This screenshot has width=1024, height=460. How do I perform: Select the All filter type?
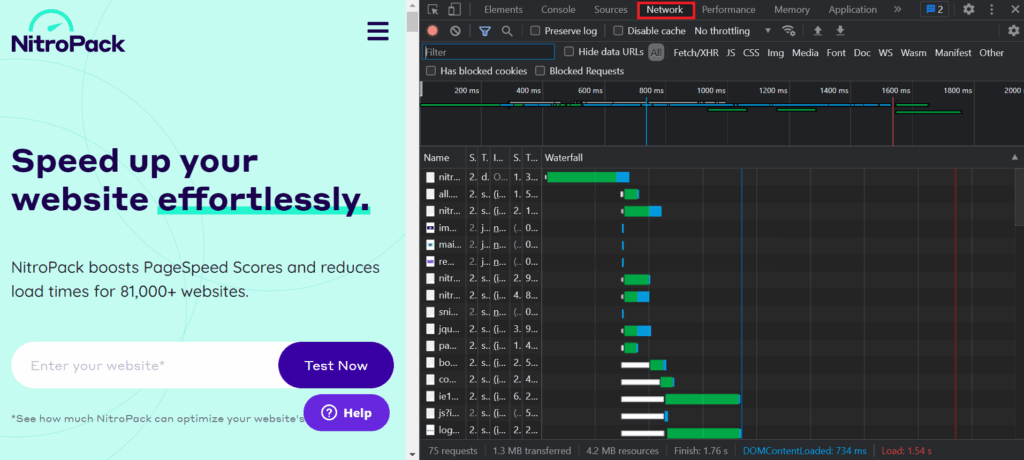pyautogui.click(x=656, y=53)
